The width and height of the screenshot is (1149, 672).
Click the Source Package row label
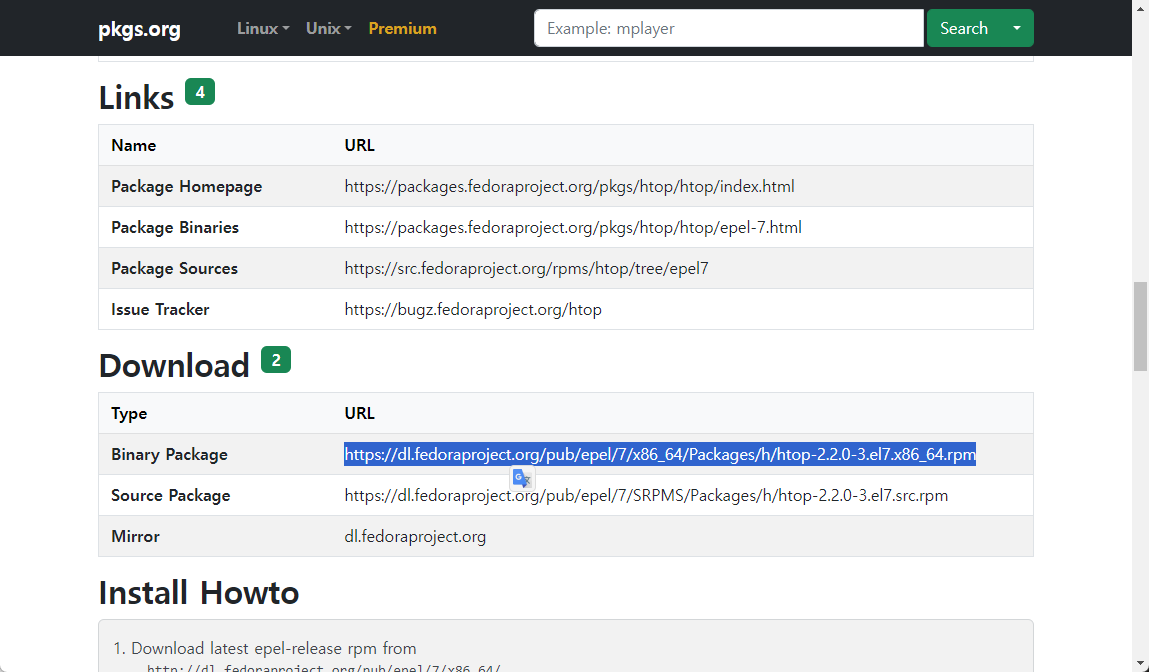pyautogui.click(x=171, y=495)
